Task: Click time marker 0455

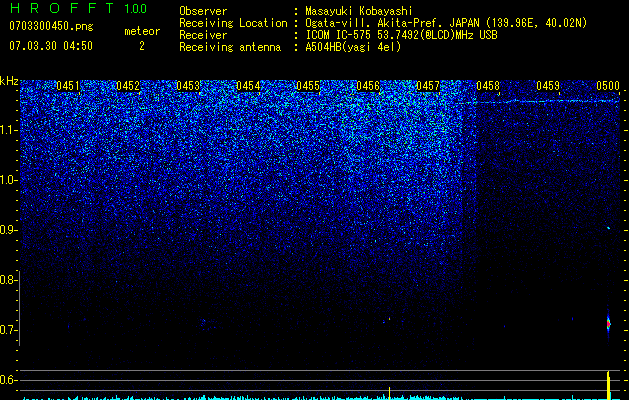Action: tap(308, 86)
